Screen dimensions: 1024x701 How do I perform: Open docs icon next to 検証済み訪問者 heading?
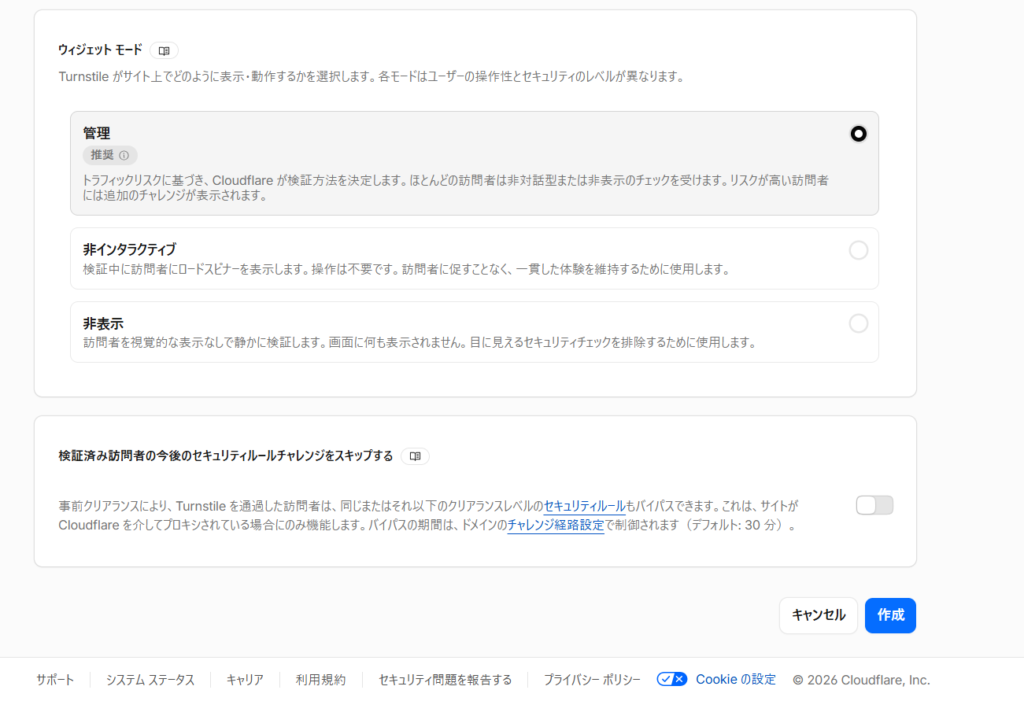[415, 456]
